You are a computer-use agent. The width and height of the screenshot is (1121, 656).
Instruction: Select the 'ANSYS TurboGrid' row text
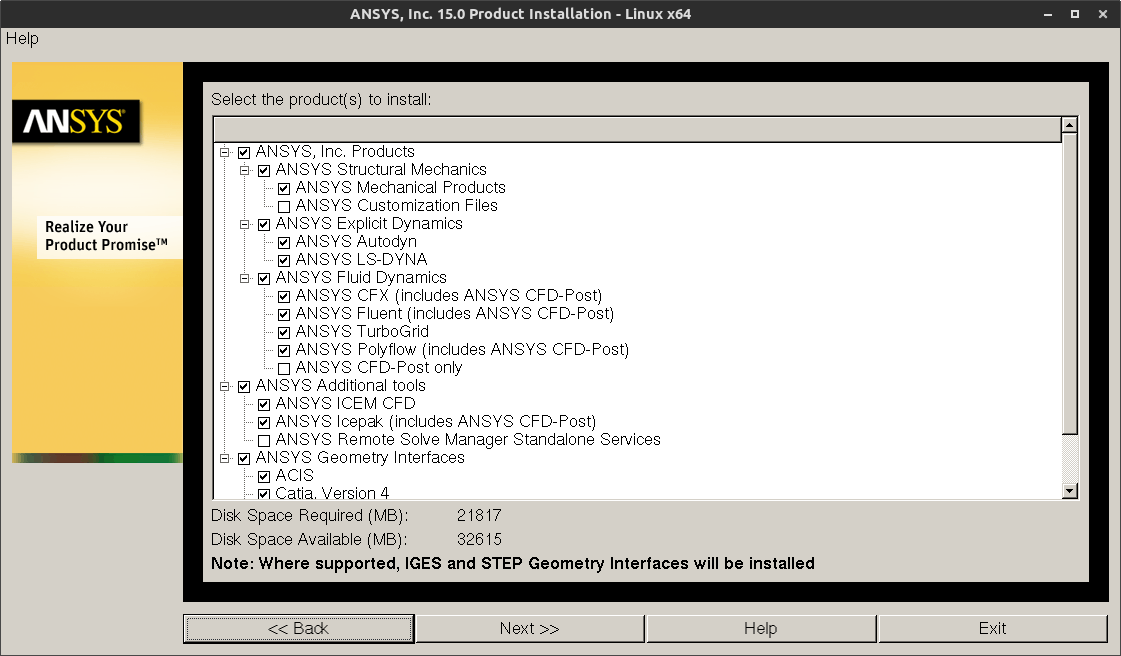click(x=362, y=332)
